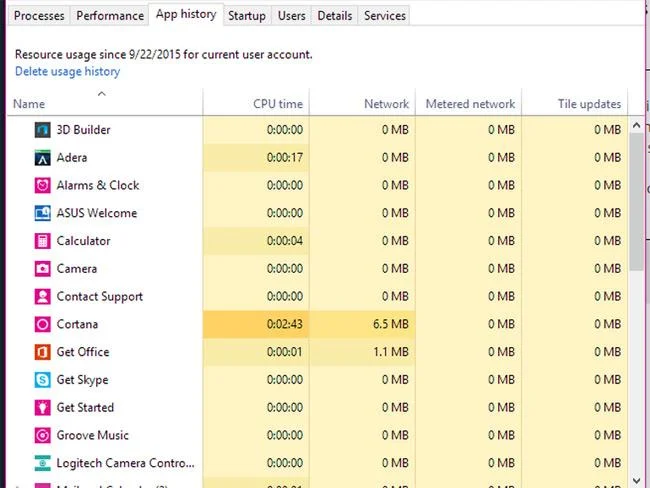Select the Get Office icon

pyautogui.click(x=42, y=352)
